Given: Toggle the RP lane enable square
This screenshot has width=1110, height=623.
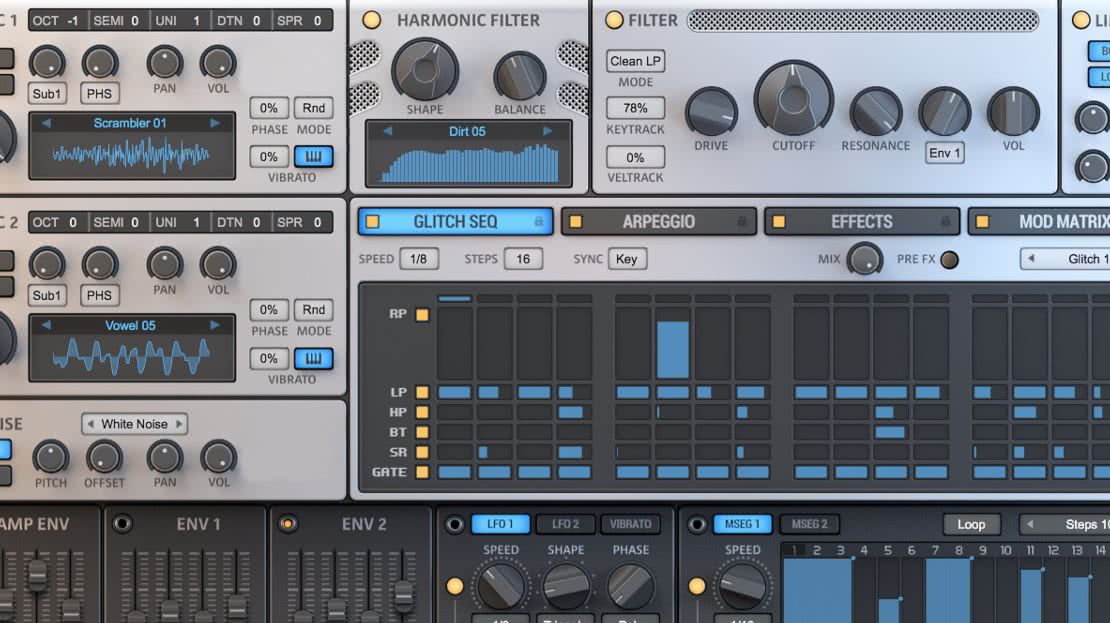Looking at the screenshot, I should (x=422, y=314).
